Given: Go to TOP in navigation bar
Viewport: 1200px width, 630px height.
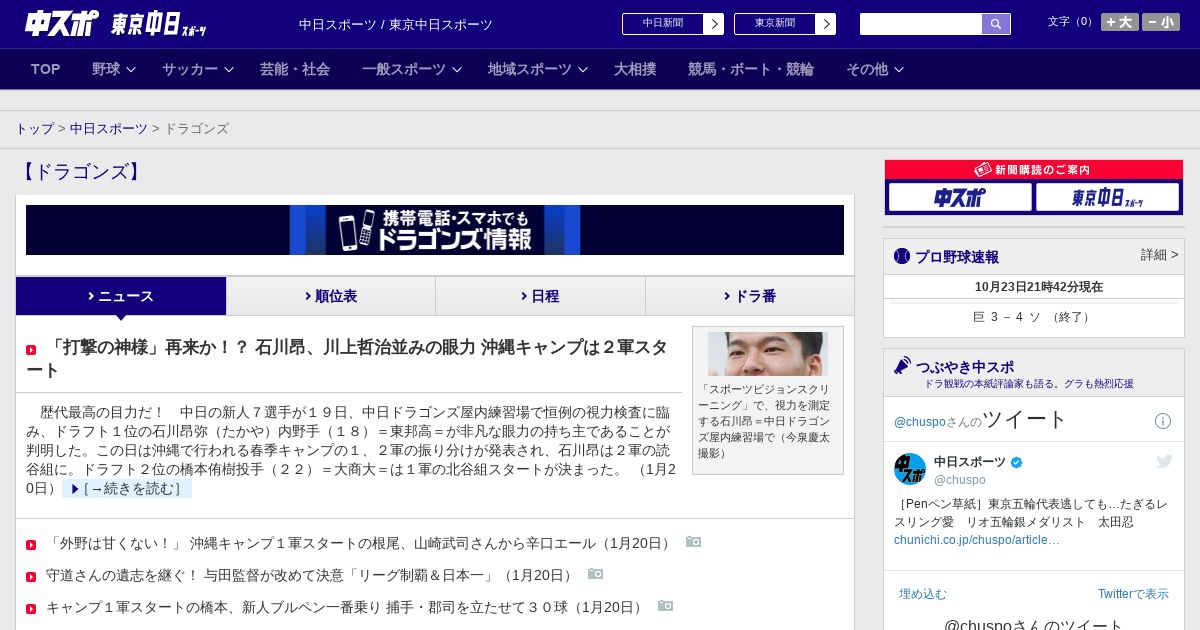Looking at the screenshot, I should (x=46, y=69).
